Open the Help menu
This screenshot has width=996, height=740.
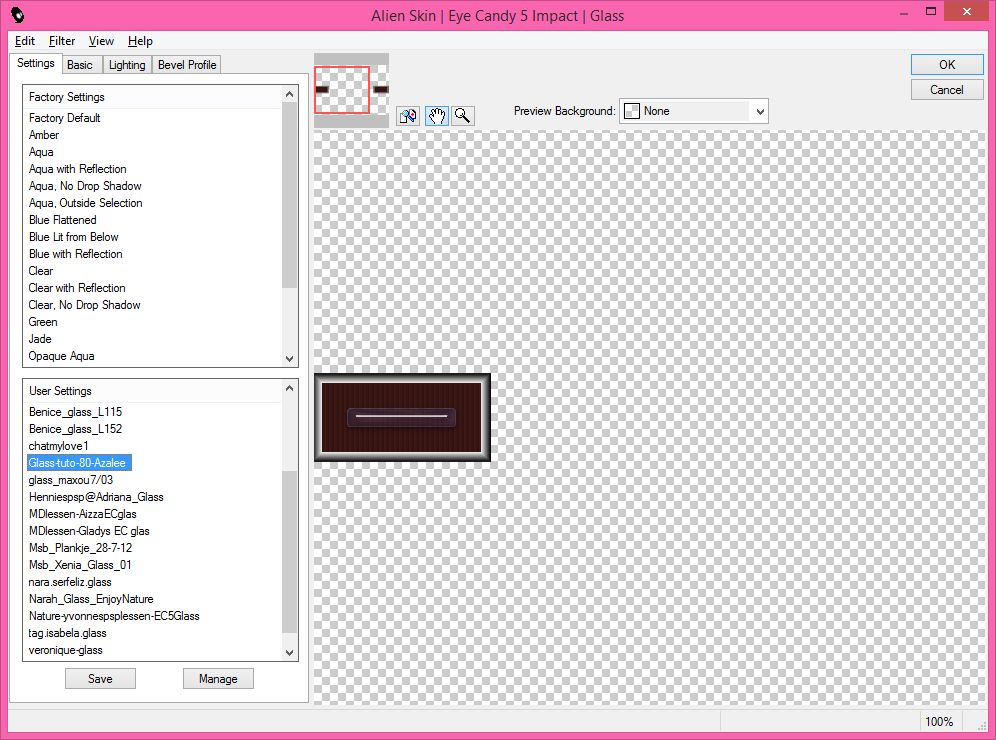pos(140,41)
